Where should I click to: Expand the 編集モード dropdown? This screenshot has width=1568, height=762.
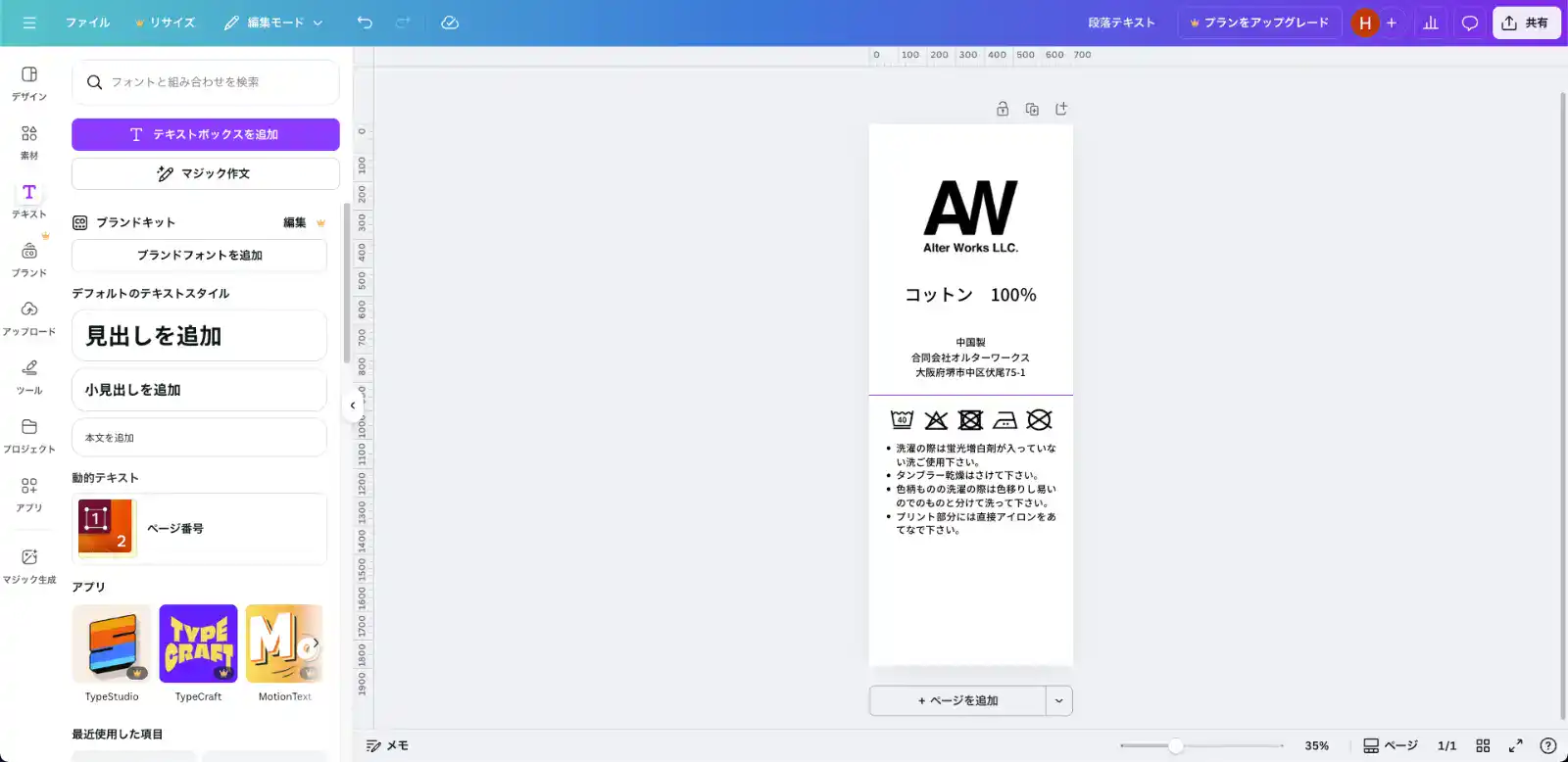coord(273,23)
